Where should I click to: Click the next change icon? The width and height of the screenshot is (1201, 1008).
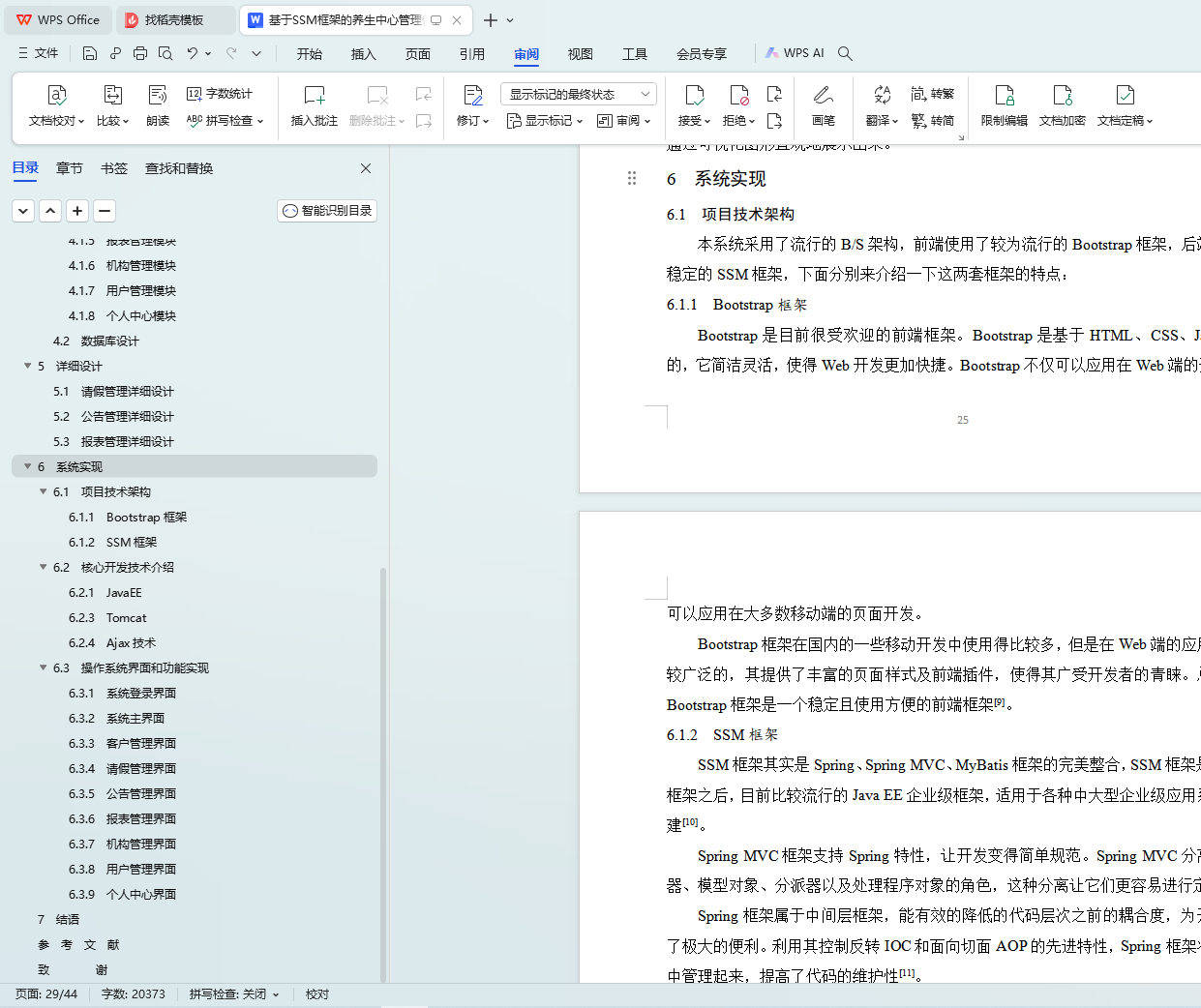click(774, 121)
